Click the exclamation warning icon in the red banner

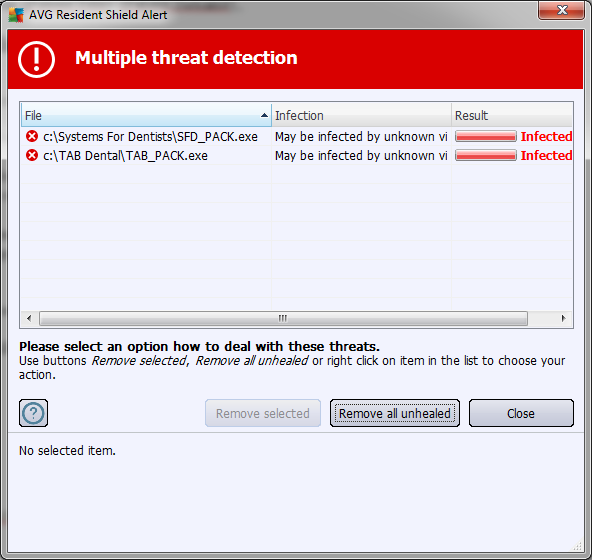coord(36,59)
